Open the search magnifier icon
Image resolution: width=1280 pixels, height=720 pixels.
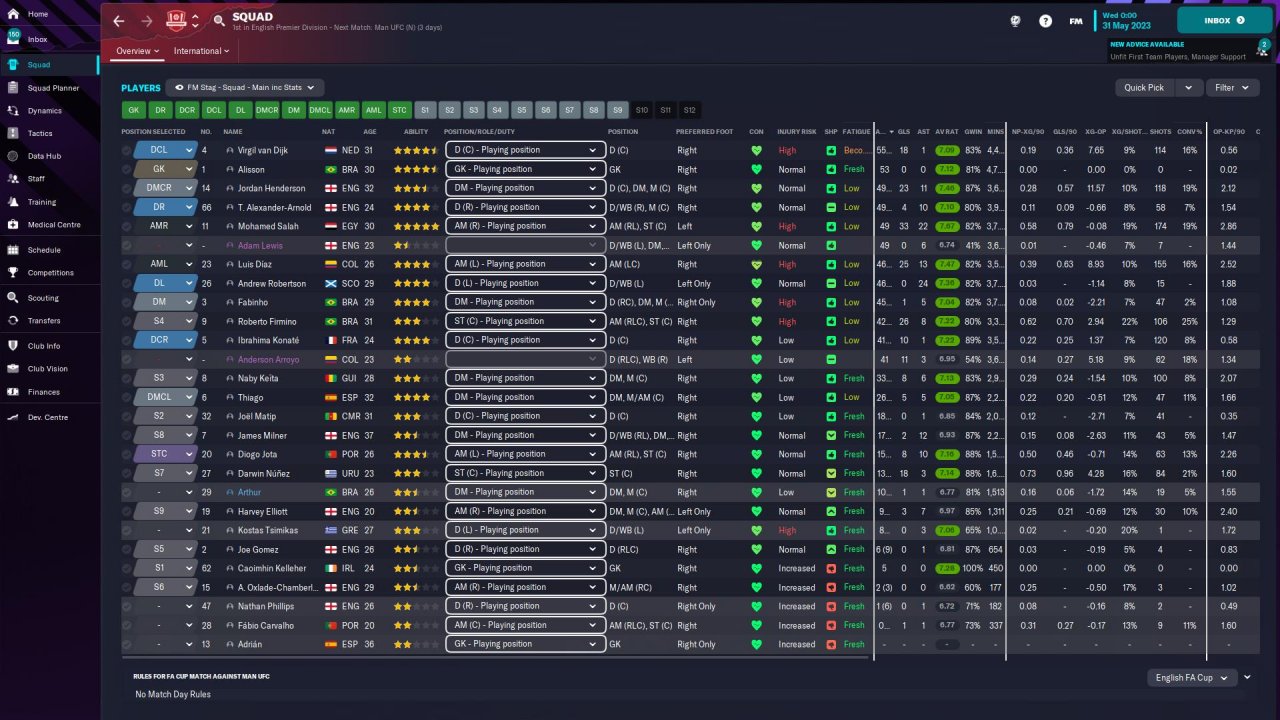tap(219, 20)
